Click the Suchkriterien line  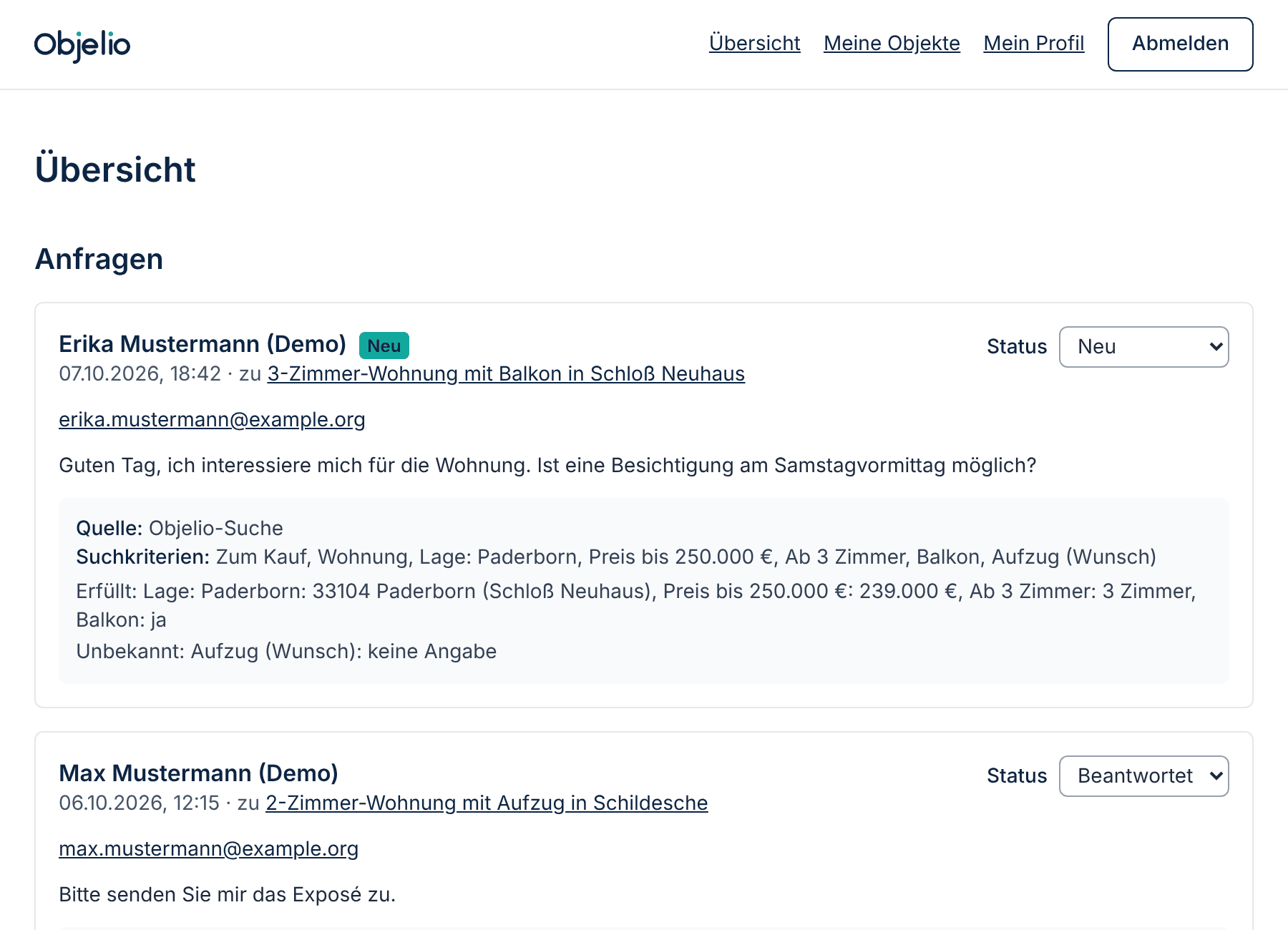(x=616, y=557)
